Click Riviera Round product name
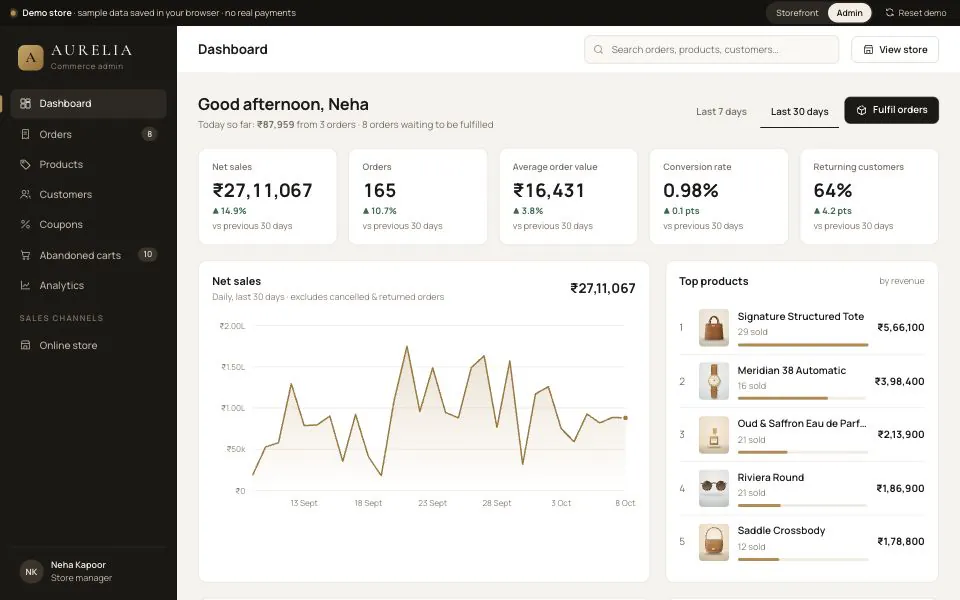This screenshot has width=960, height=600. coord(770,478)
